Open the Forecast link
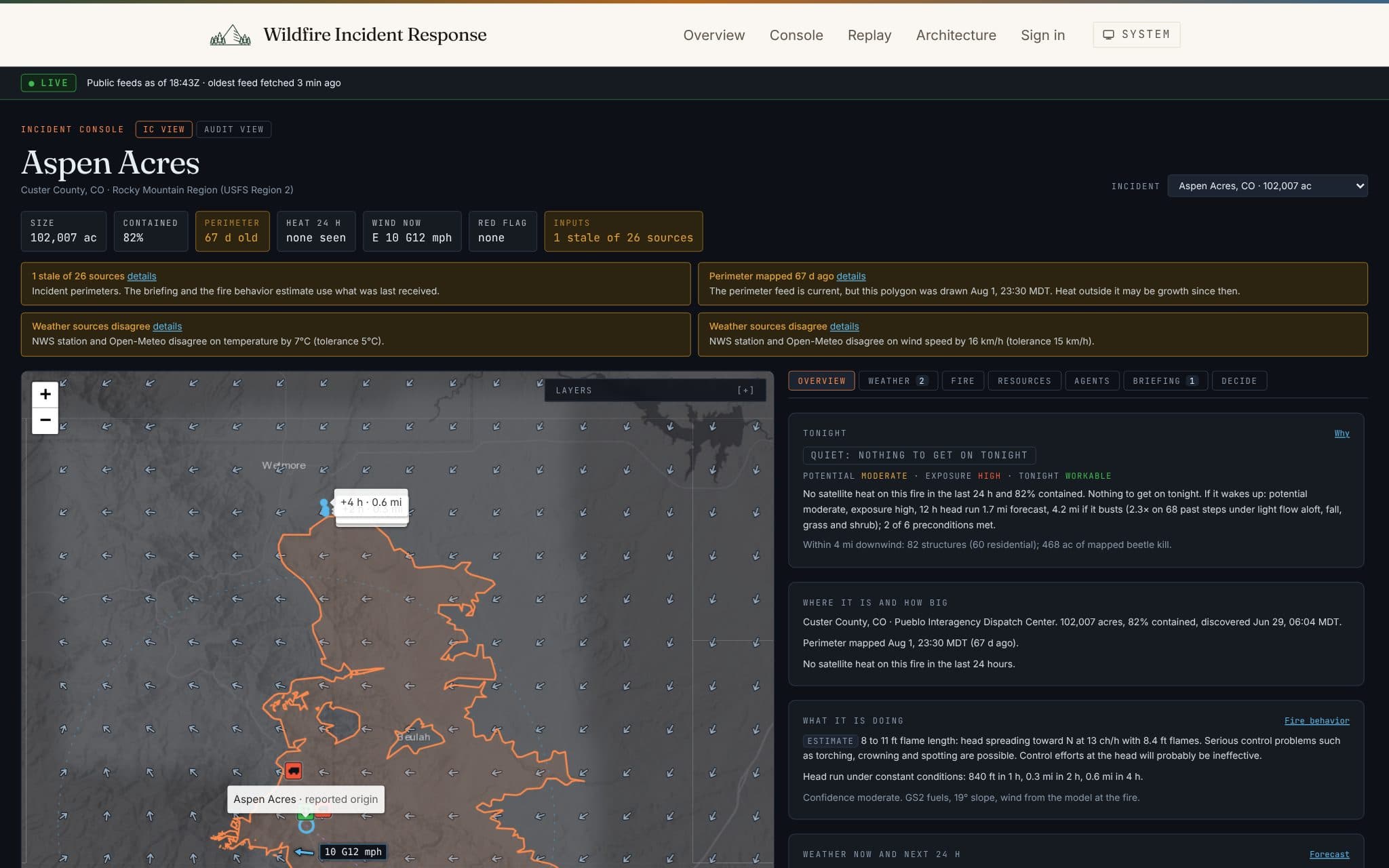The height and width of the screenshot is (868, 1389). point(1329,854)
